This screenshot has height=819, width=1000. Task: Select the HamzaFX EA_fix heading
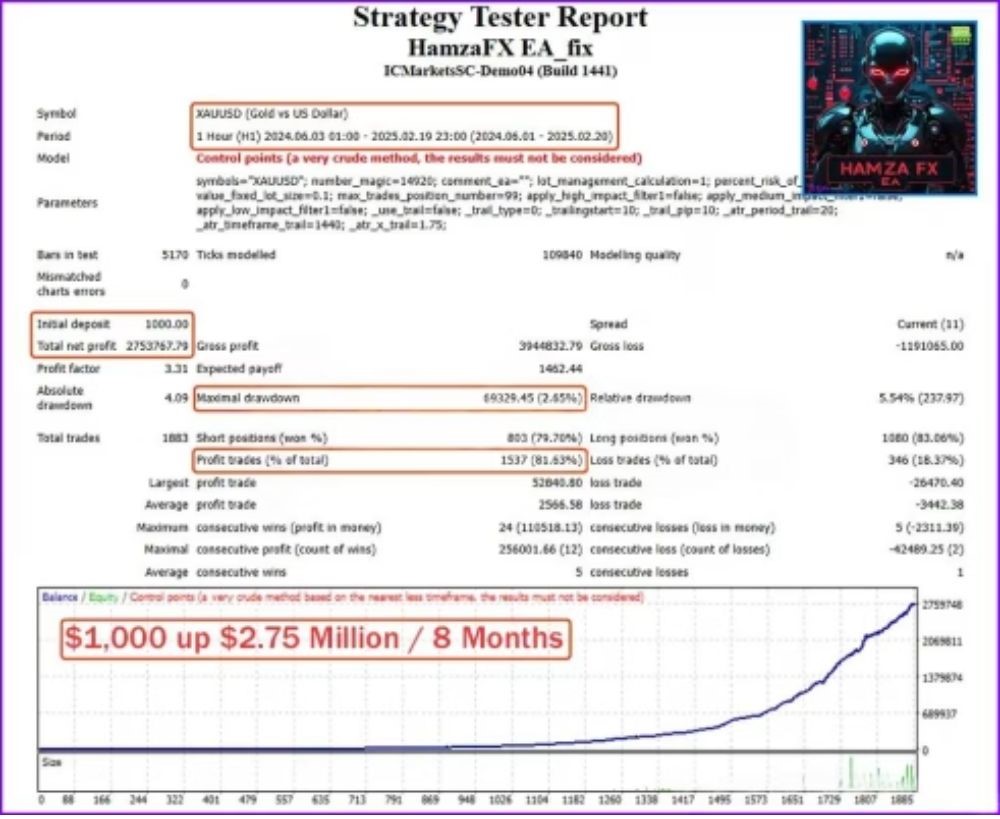500,47
